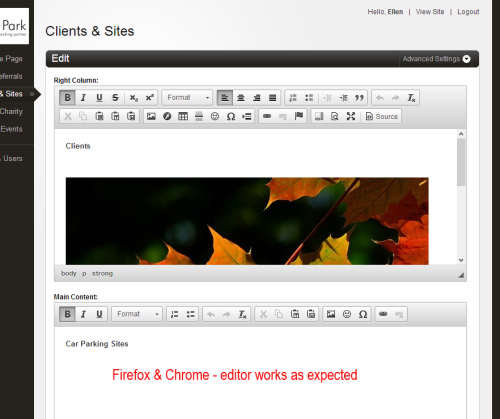Viewport: 500px width, 419px height.
Task: Open Events in sidebar menu
Action: point(11,129)
